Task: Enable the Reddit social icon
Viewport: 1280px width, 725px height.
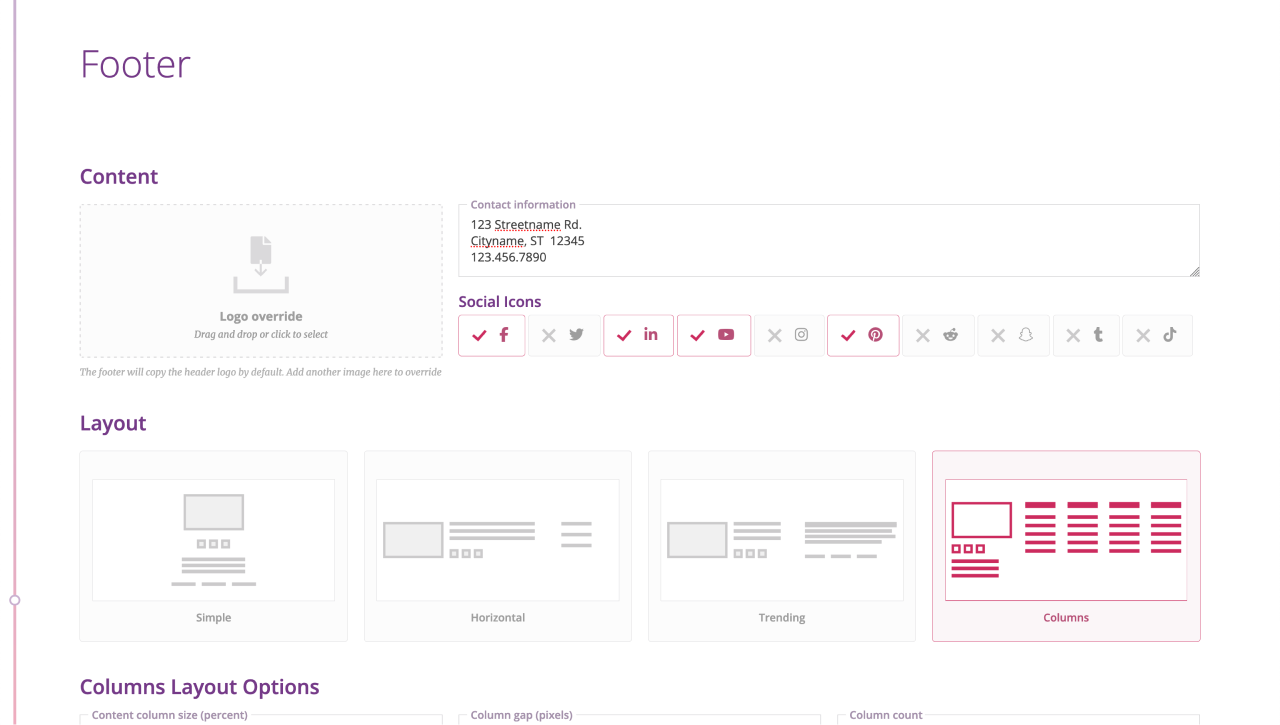Action: [938, 335]
